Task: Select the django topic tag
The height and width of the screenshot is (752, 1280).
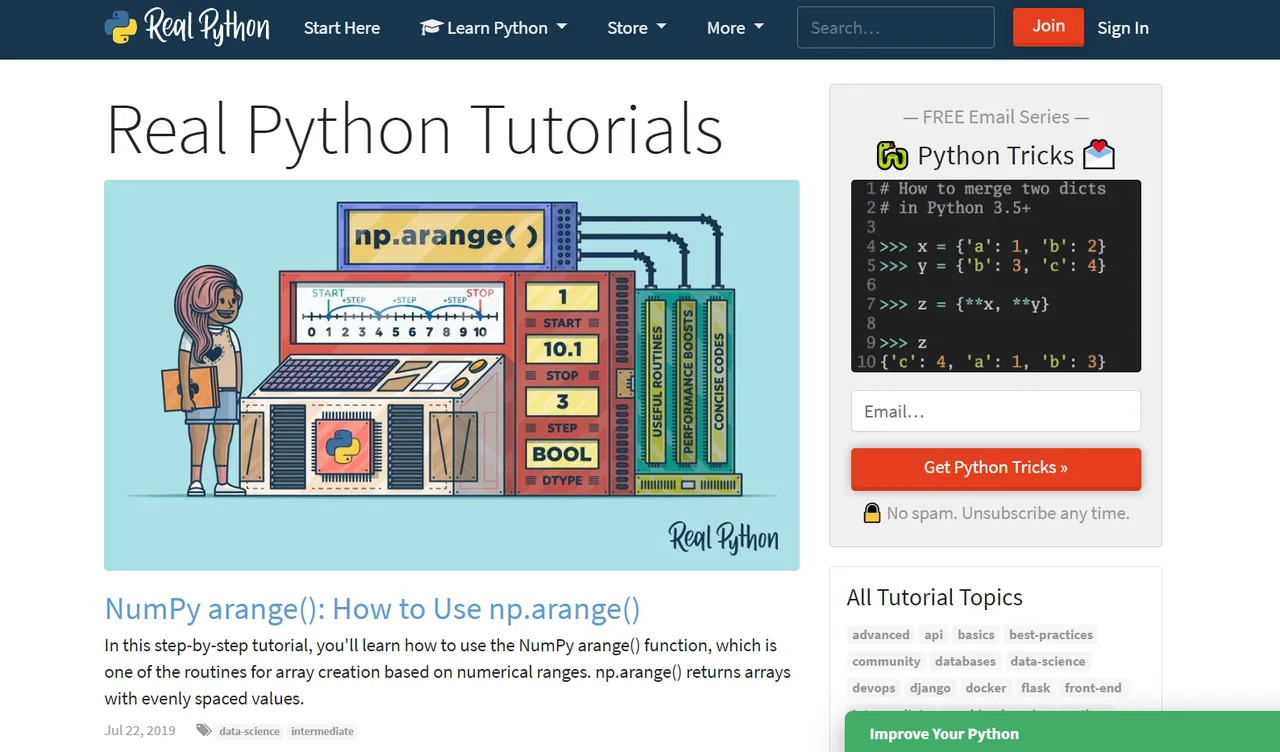Action: click(x=930, y=688)
